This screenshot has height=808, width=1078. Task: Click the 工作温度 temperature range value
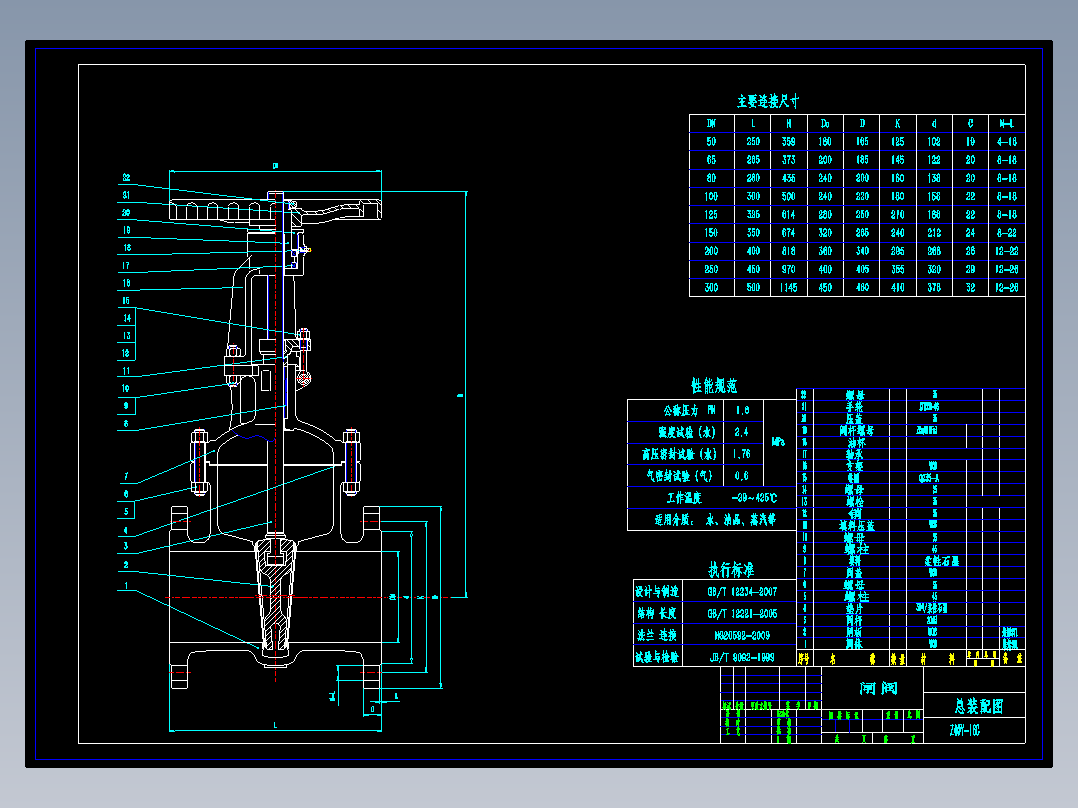pos(754,498)
